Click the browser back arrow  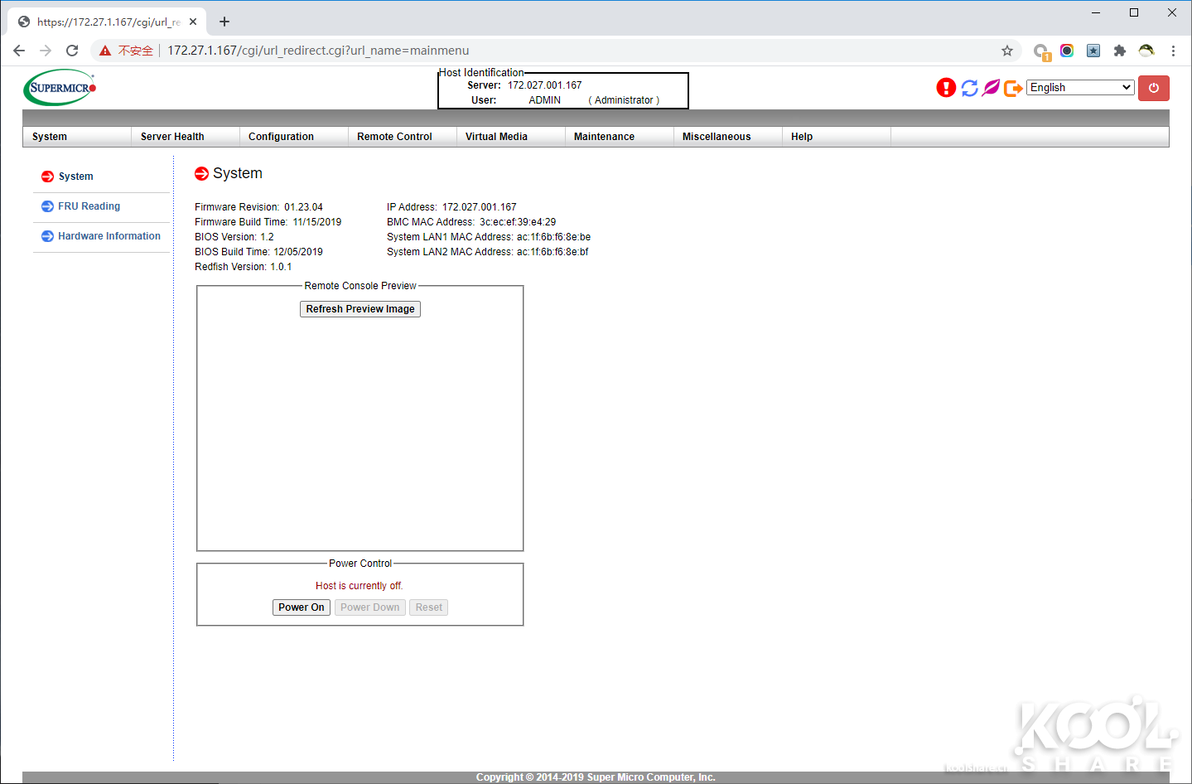pyautogui.click(x=19, y=50)
